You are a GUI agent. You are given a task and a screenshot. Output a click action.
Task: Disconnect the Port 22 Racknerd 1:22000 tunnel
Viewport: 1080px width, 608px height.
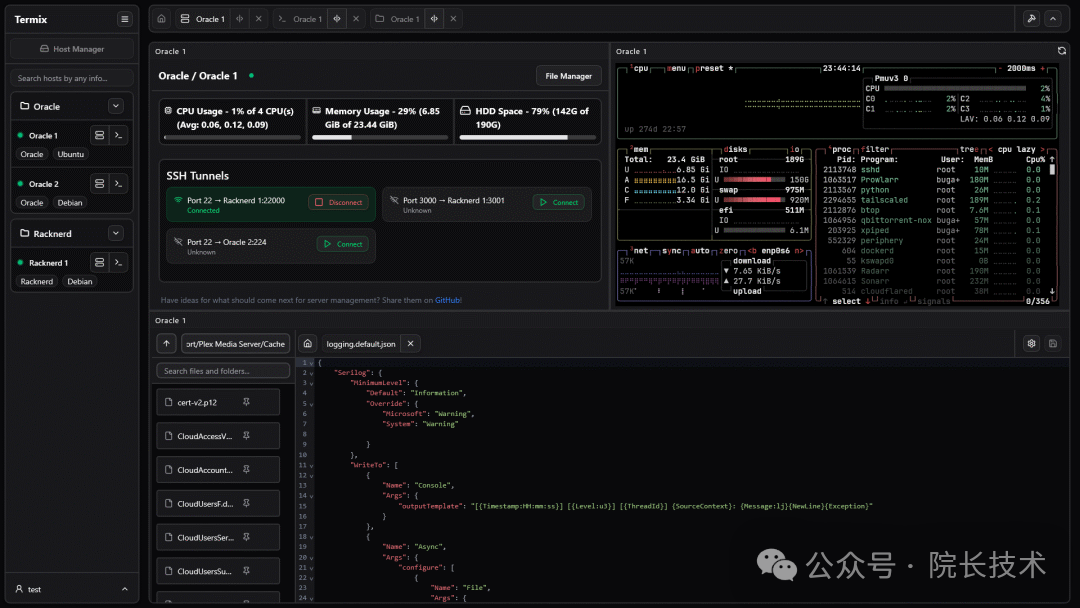tap(339, 202)
